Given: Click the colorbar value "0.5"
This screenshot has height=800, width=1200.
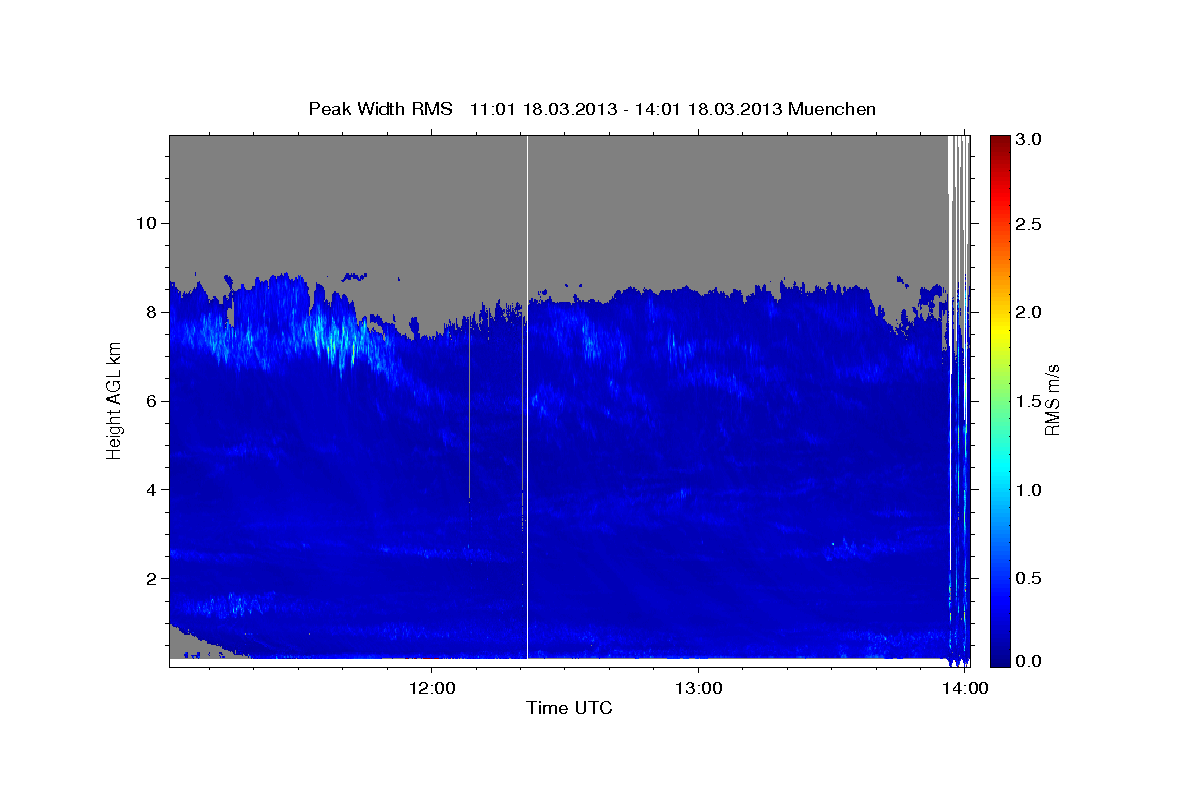Looking at the screenshot, I should (1030, 579).
